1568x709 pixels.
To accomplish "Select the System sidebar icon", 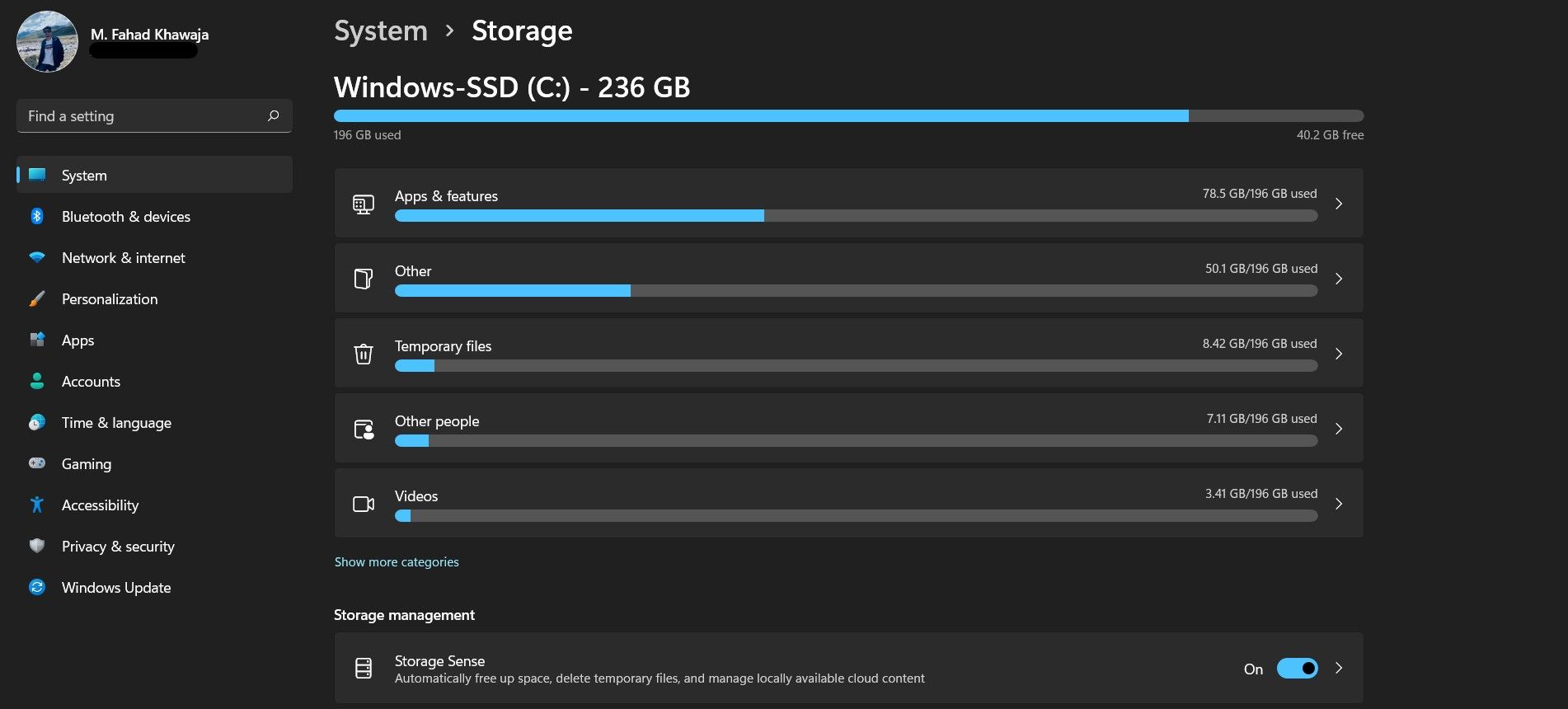I will pyautogui.click(x=38, y=175).
